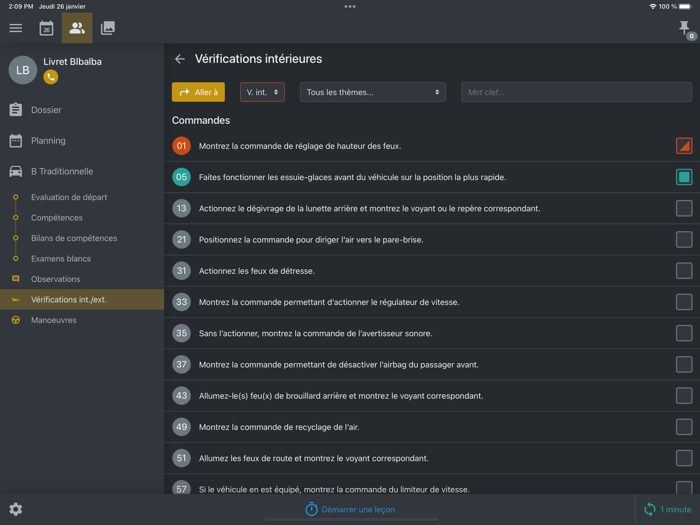Select question number 05 badge

tap(181, 177)
